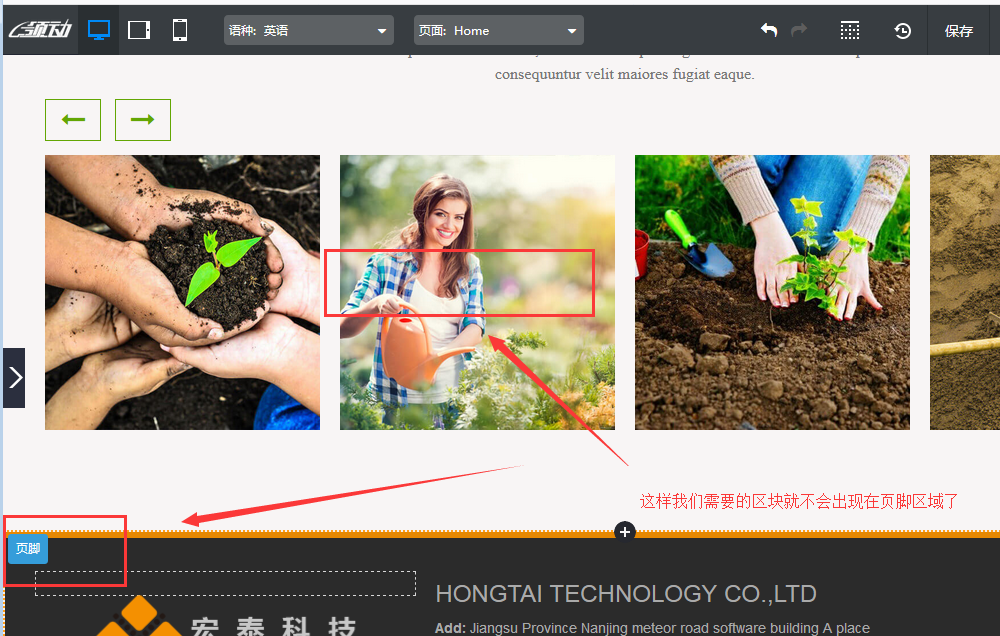Click the previous slide left arrow button
Image resolution: width=1000 pixels, height=636 pixels.
point(73,120)
